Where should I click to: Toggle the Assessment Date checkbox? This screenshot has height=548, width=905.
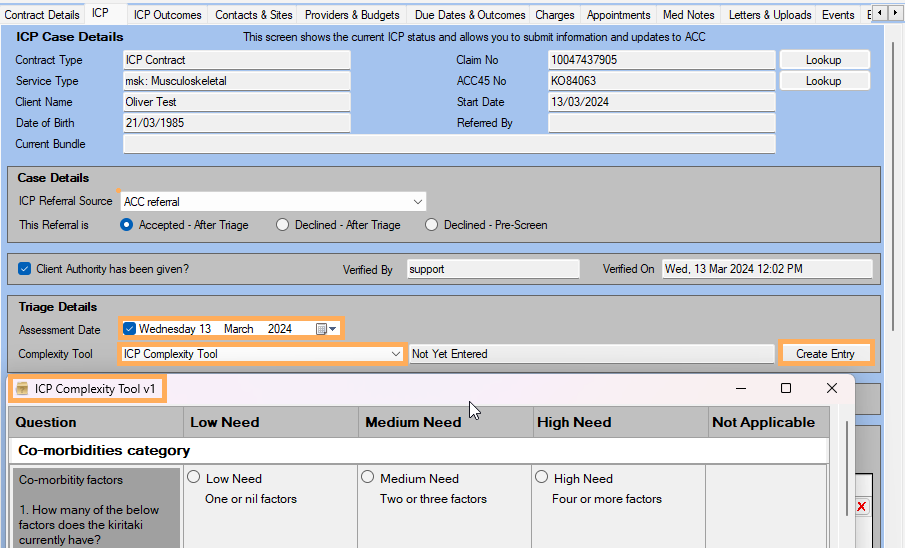pos(129,329)
